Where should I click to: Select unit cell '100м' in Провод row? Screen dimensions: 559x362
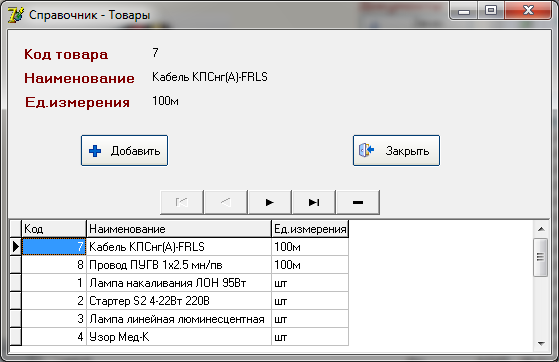pyautogui.click(x=310, y=265)
